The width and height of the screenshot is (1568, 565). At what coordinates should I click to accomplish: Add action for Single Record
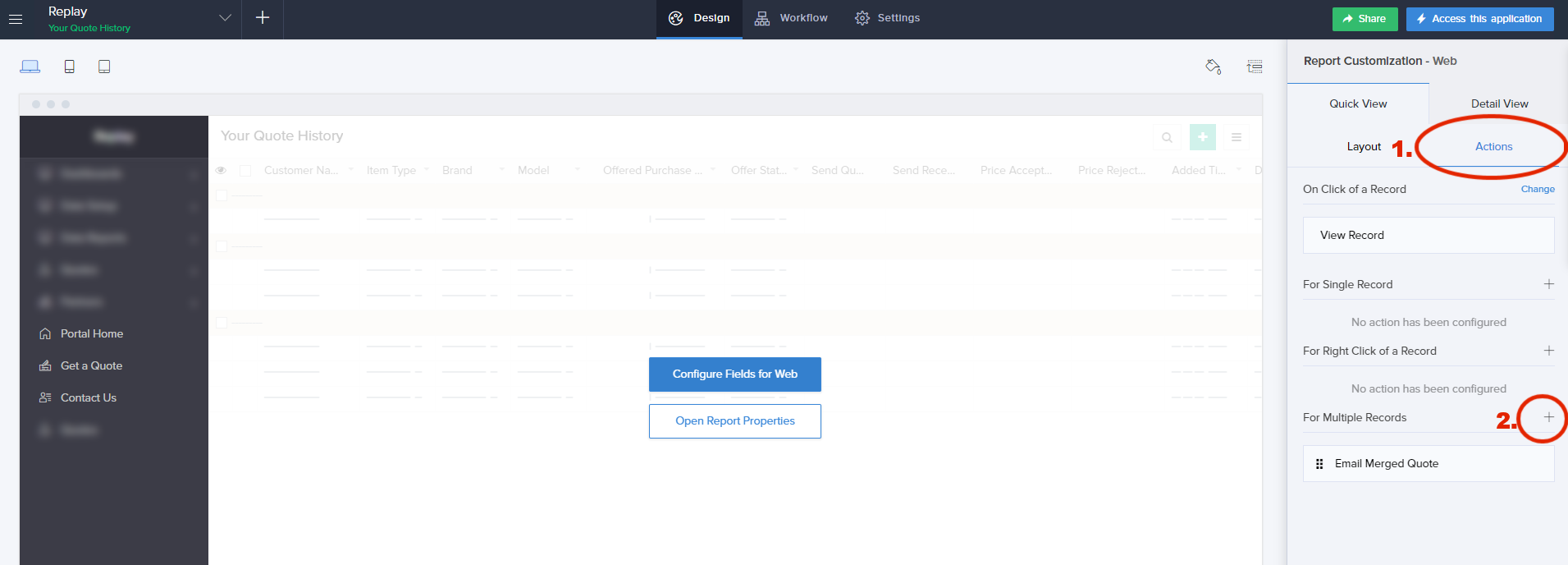coord(1548,284)
